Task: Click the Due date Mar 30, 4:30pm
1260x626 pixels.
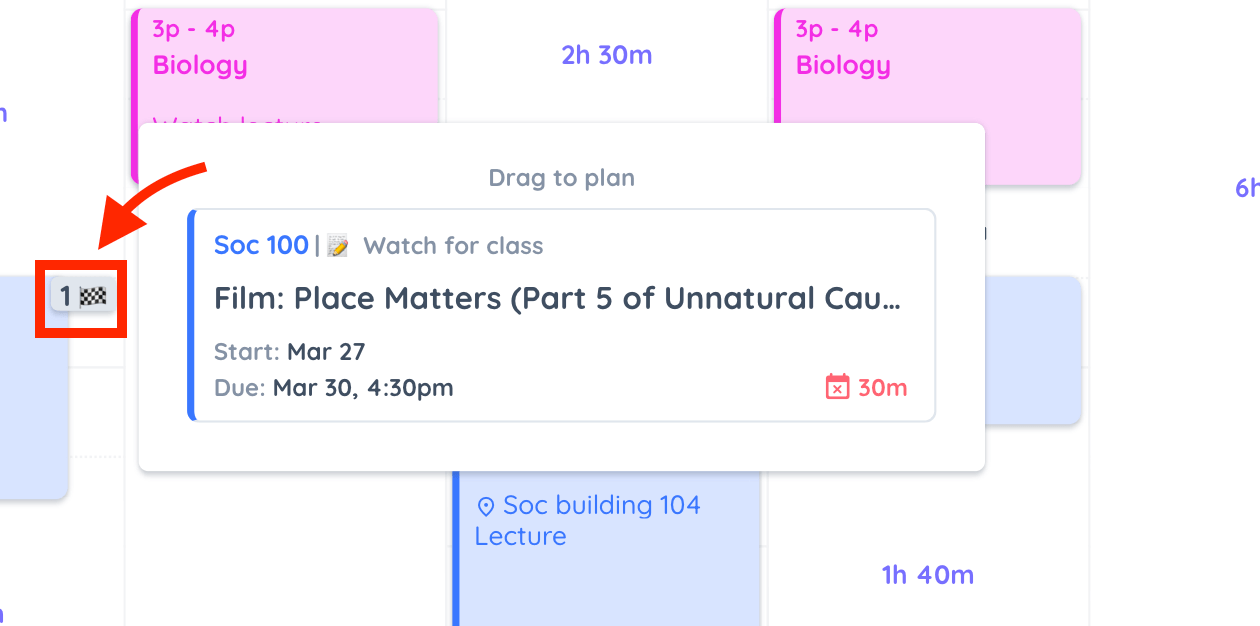Action: (363, 388)
